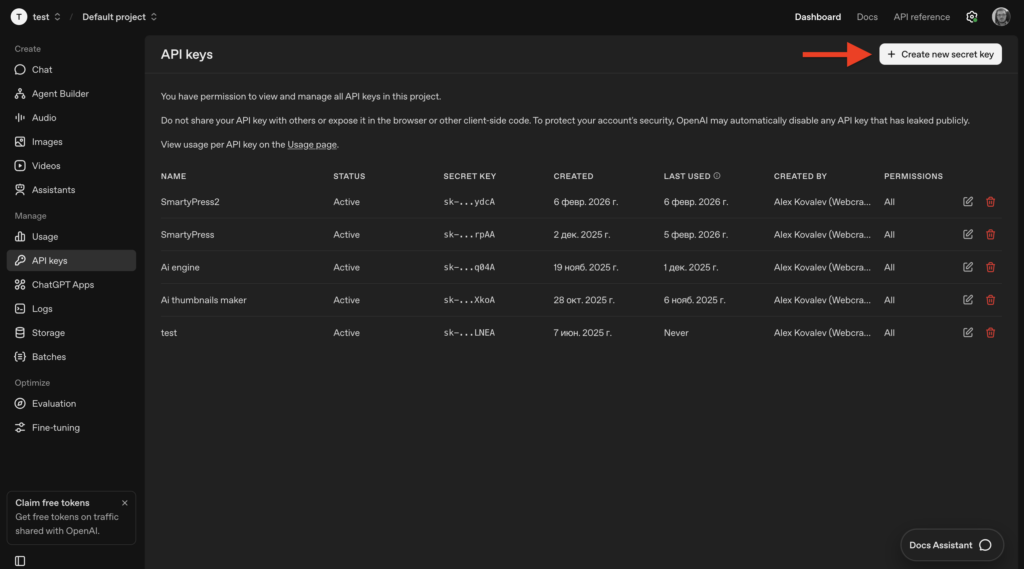The width and height of the screenshot is (1024, 569).
Task: Click the STATUS column header
Action: coord(349,176)
